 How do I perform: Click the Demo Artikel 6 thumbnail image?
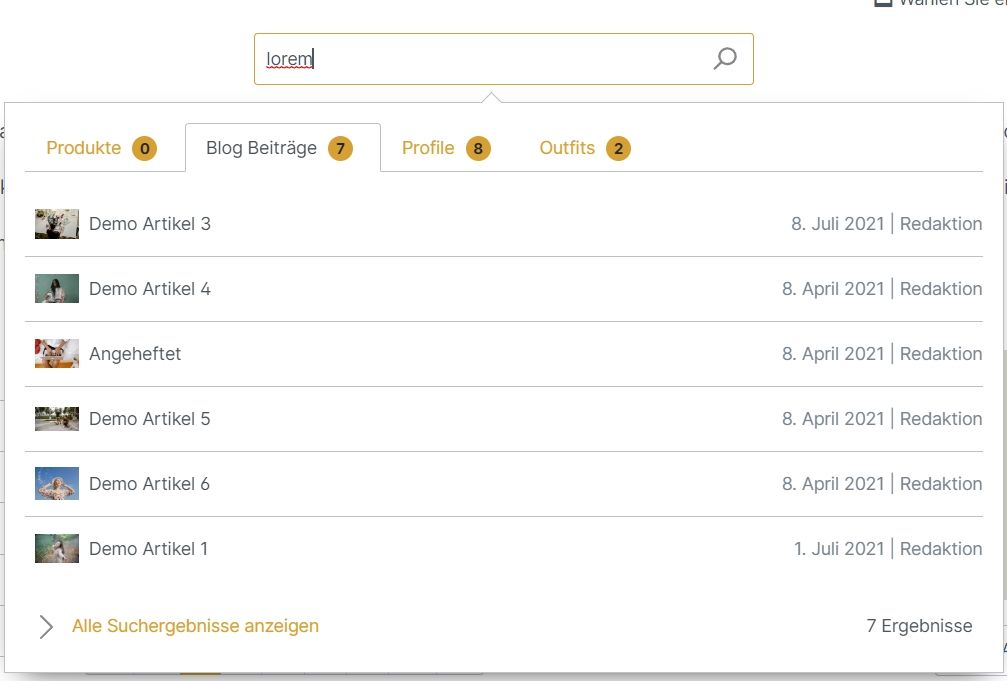(x=57, y=484)
